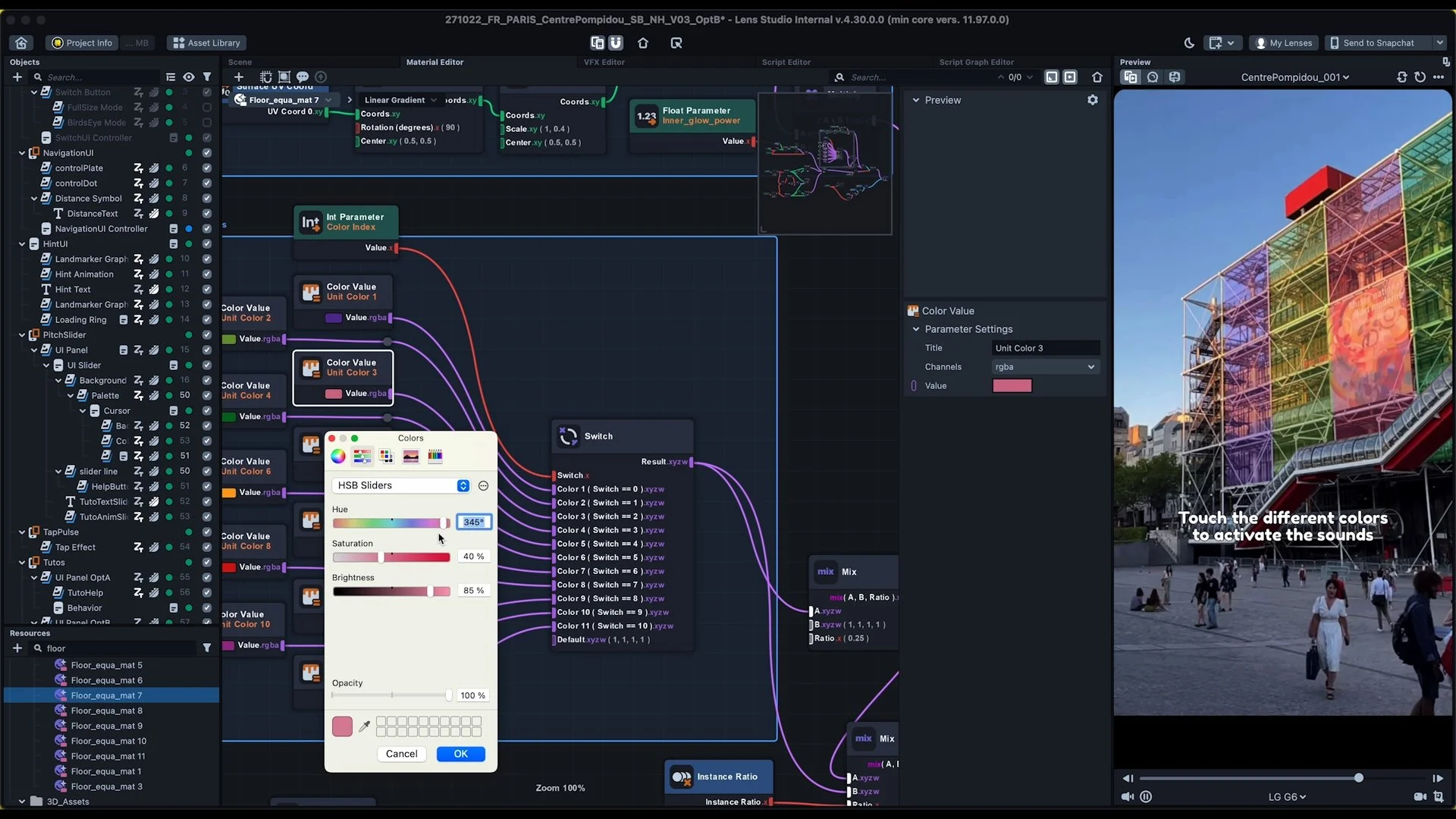Click the color palettes picker icon
1456x819 pixels.
click(386, 457)
